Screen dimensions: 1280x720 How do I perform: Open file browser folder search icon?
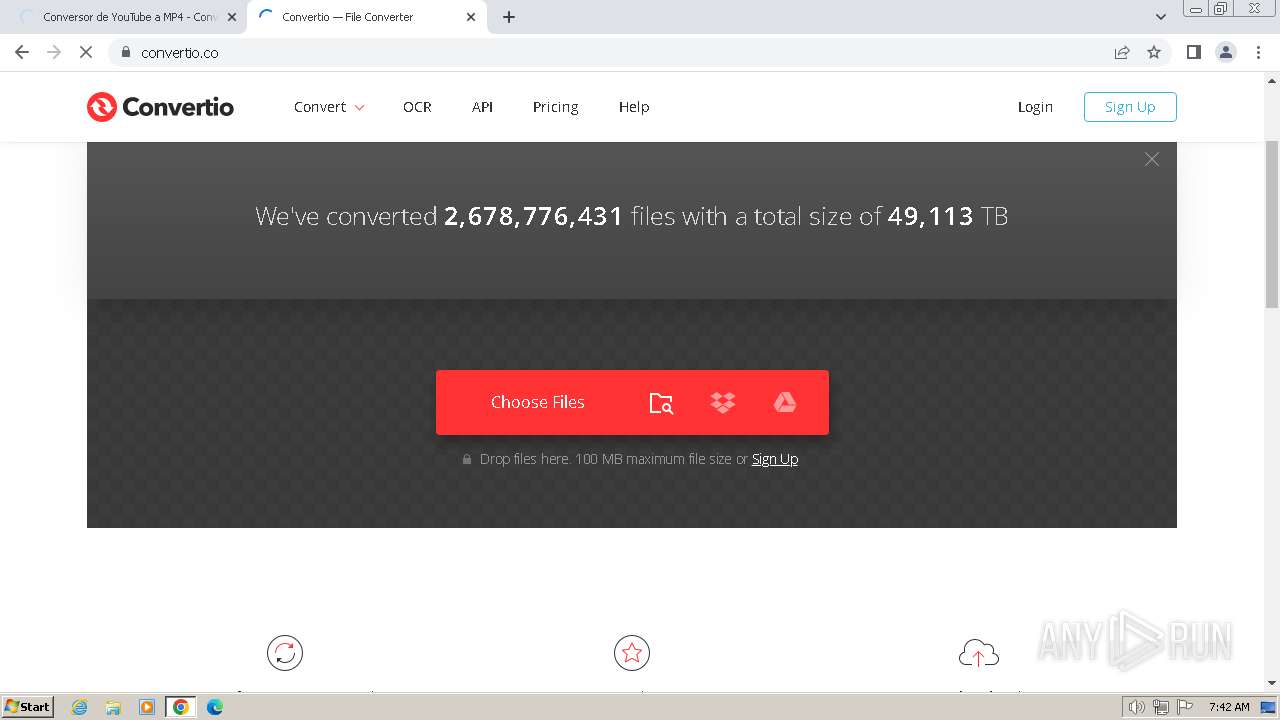(x=661, y=403)
